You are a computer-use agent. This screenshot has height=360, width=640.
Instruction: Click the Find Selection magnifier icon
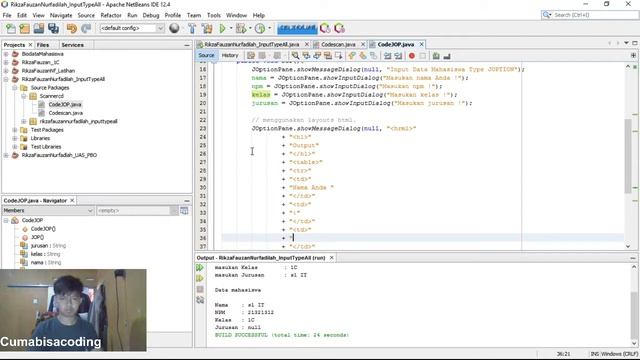pos(295,56)
